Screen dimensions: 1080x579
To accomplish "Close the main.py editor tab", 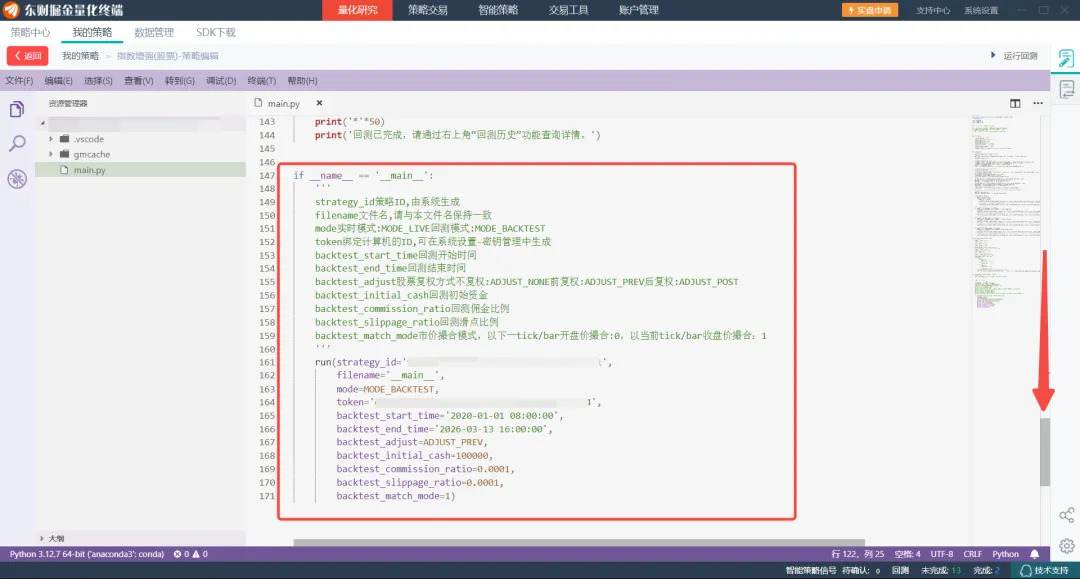I will [x=319, y=103].
